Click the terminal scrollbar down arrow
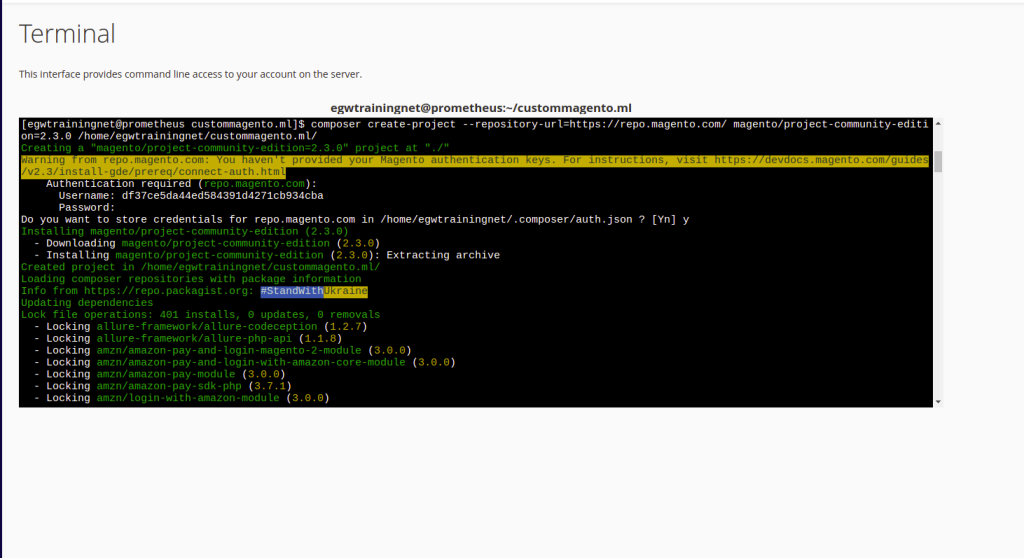 pyautogui.click(x=937, y=401)
